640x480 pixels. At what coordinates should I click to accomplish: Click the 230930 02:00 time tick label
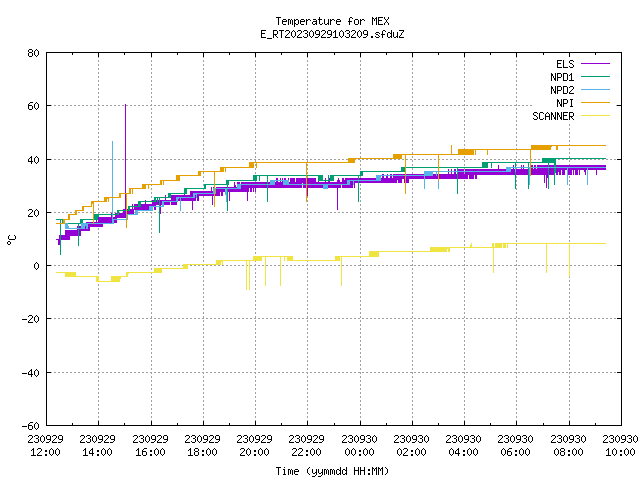[x=411, y=446]
